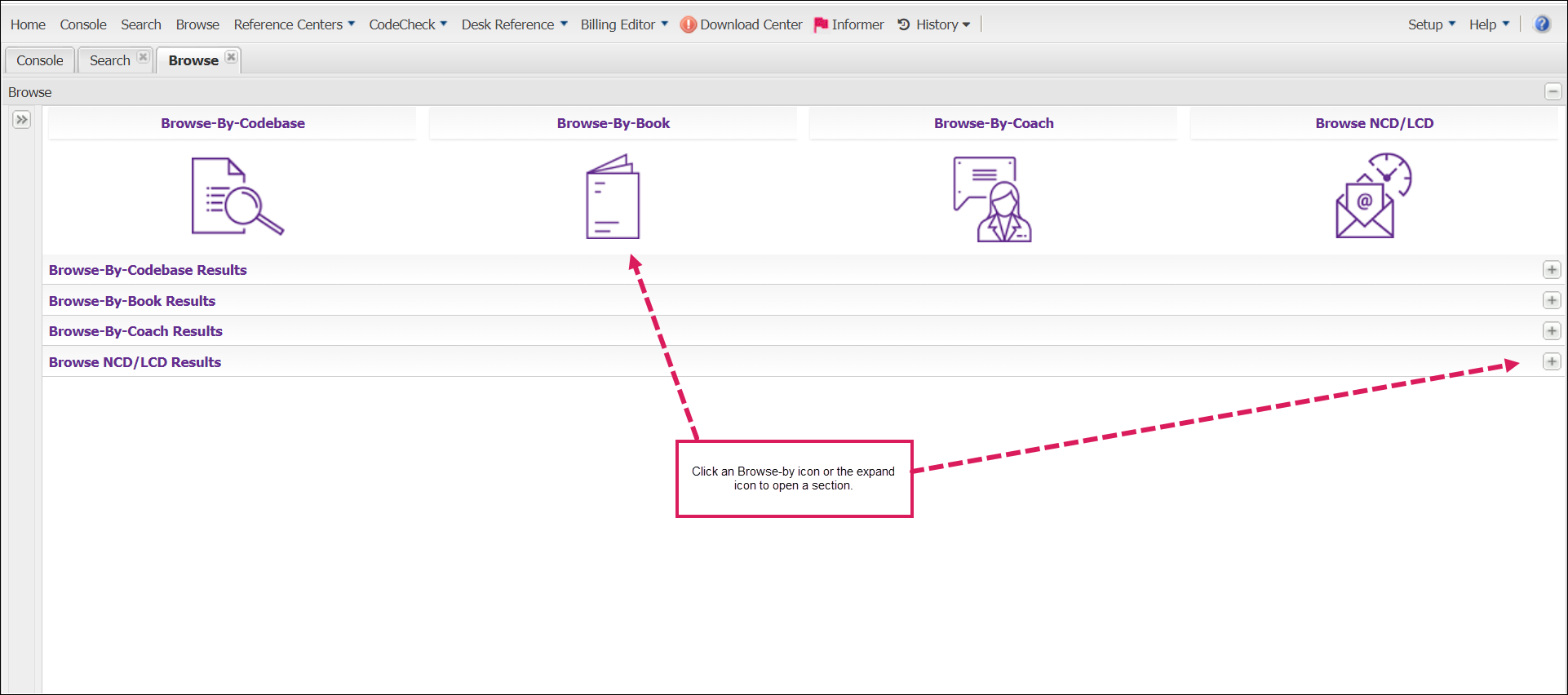Close the Search tab
This screenshot has height=695, width=1568.
(144, 57)
